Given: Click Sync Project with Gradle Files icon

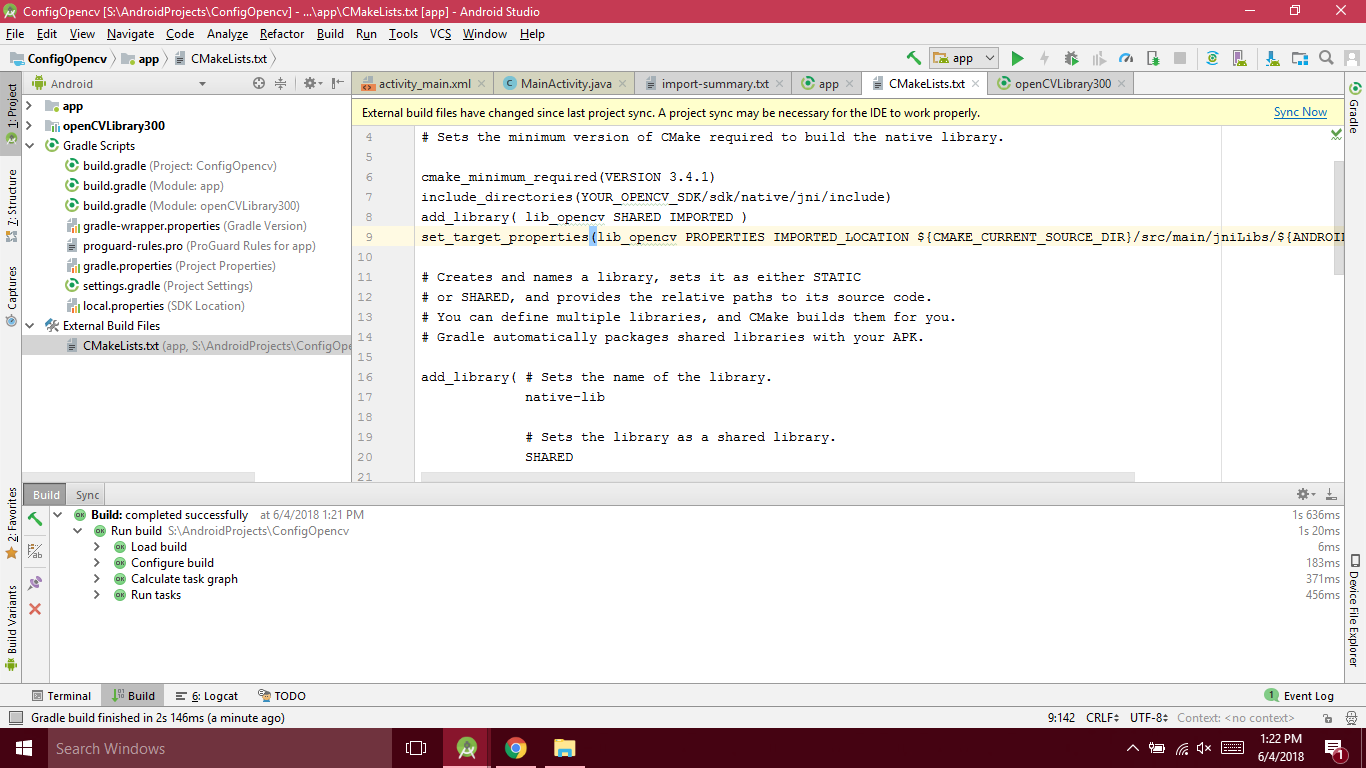Looking at the screenshot, I should click(1212, 59).
